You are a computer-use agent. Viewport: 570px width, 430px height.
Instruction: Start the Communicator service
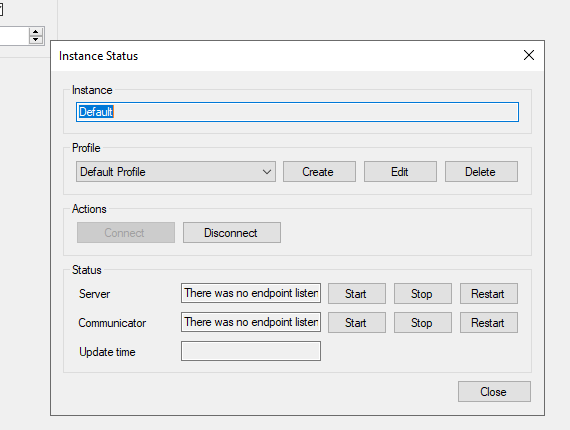pos(357,323)
